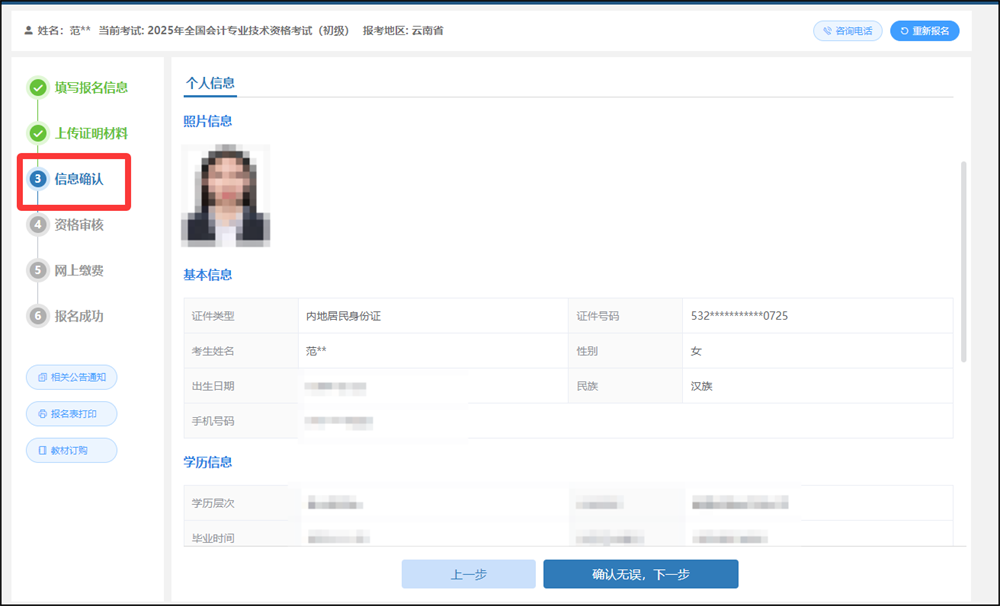Click the 证件号码 value field
The image size is (1000, 606).
tap(818, 316)
